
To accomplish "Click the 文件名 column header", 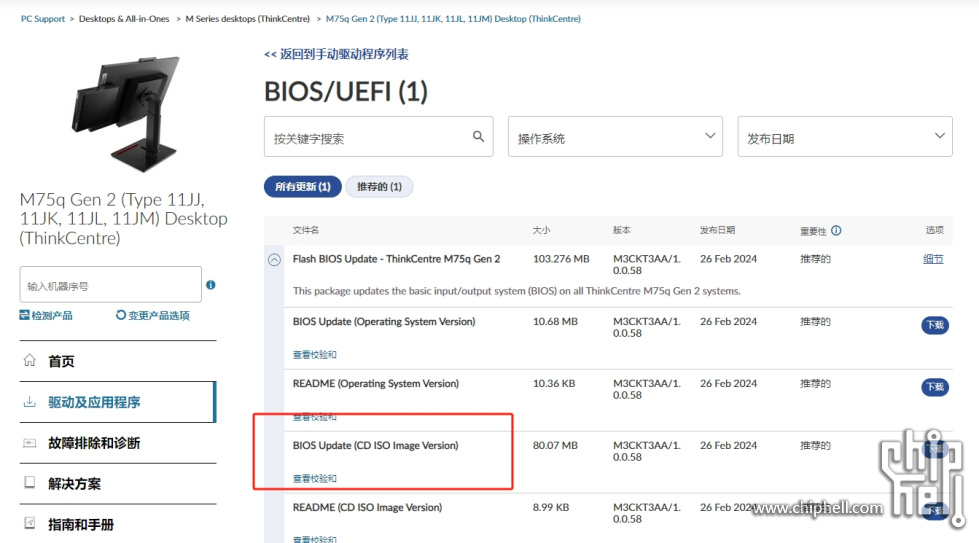I will [x=306, y=230].
